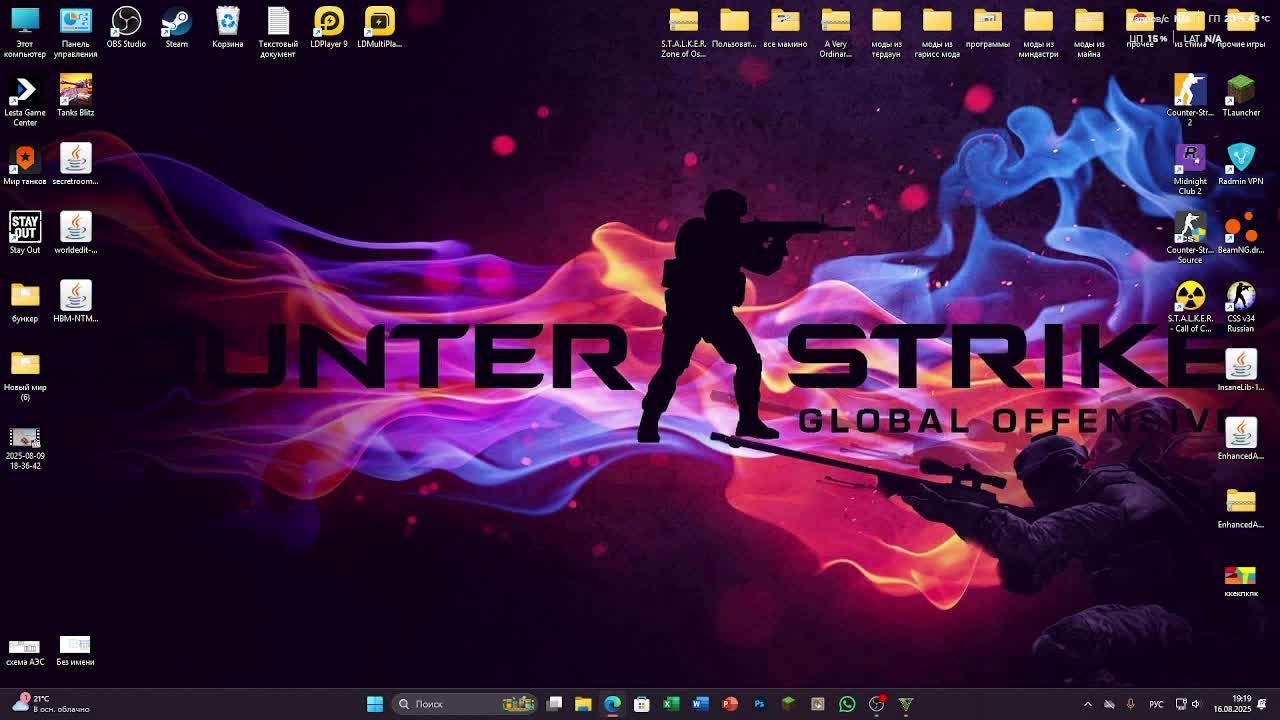Viewport: 1280px width, 720px height.
Task: Select the Midnight Club 2 shortcut
Action: (1190, 169)
